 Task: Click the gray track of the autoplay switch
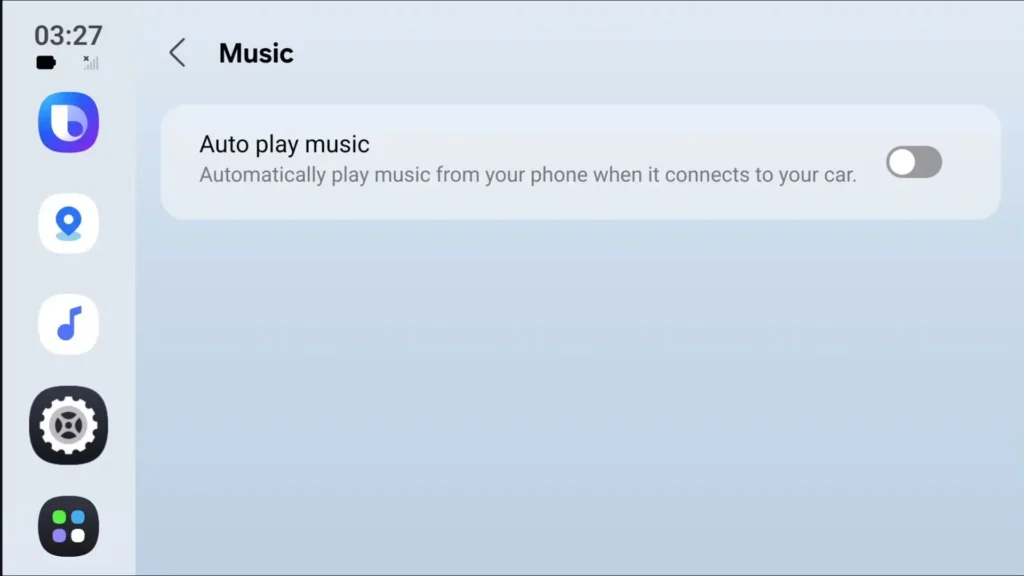tap(929, 162)
